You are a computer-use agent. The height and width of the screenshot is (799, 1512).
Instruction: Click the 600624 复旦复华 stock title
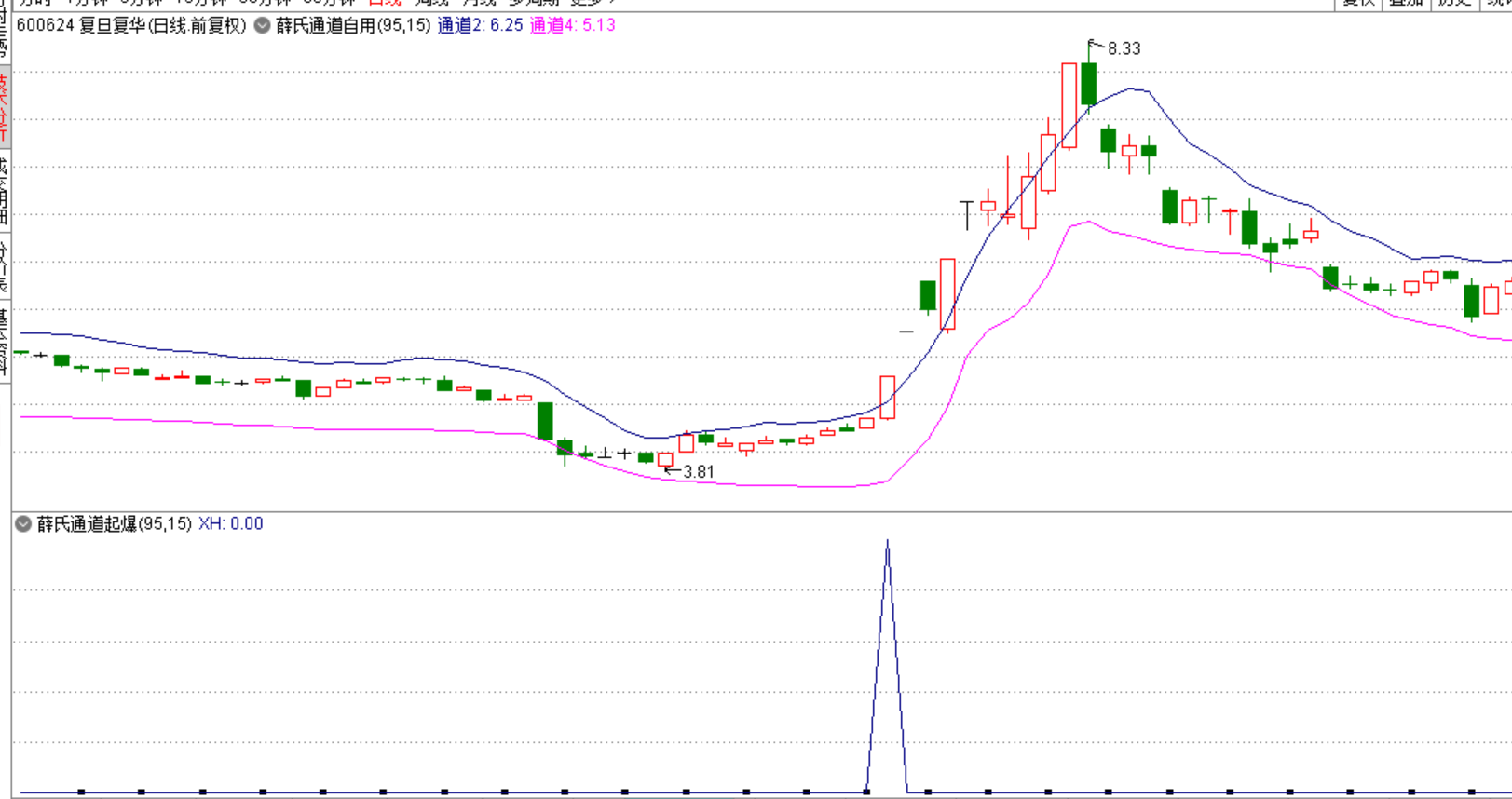[x=130, y=25]
